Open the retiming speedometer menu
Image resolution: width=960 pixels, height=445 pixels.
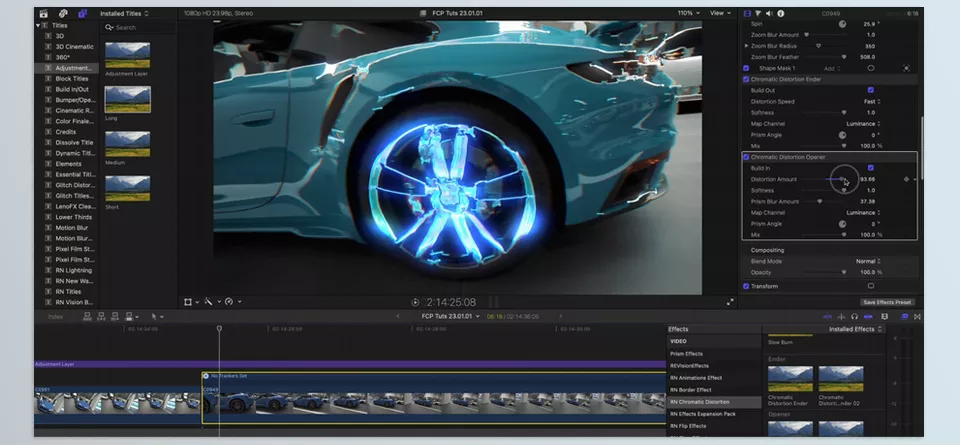[229, 302]
